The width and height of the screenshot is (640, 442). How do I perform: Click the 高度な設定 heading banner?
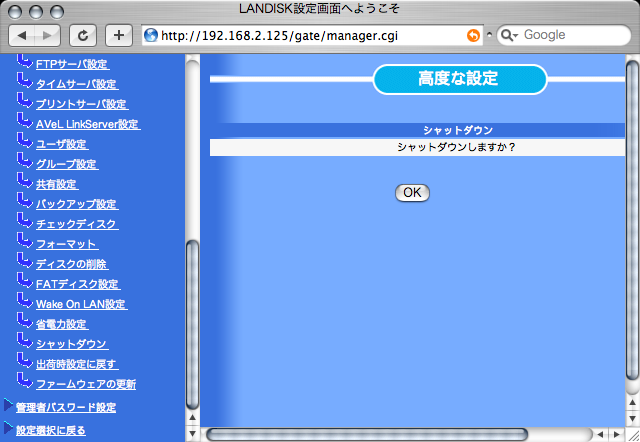[x=460, y=79]
